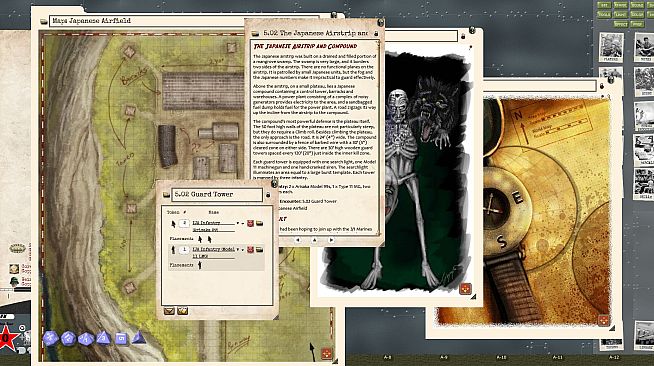Click the IJN Infantry Arisaka token icon

(x=174, y=224)
